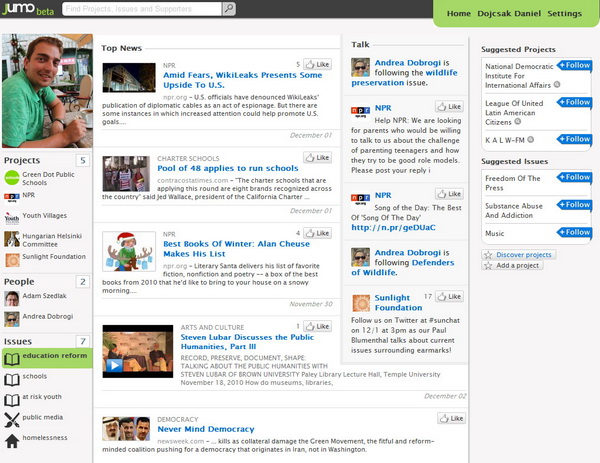Click Youth Villages logo icon
This screenshot has height=463, width=600.
(x=12, y=218)
